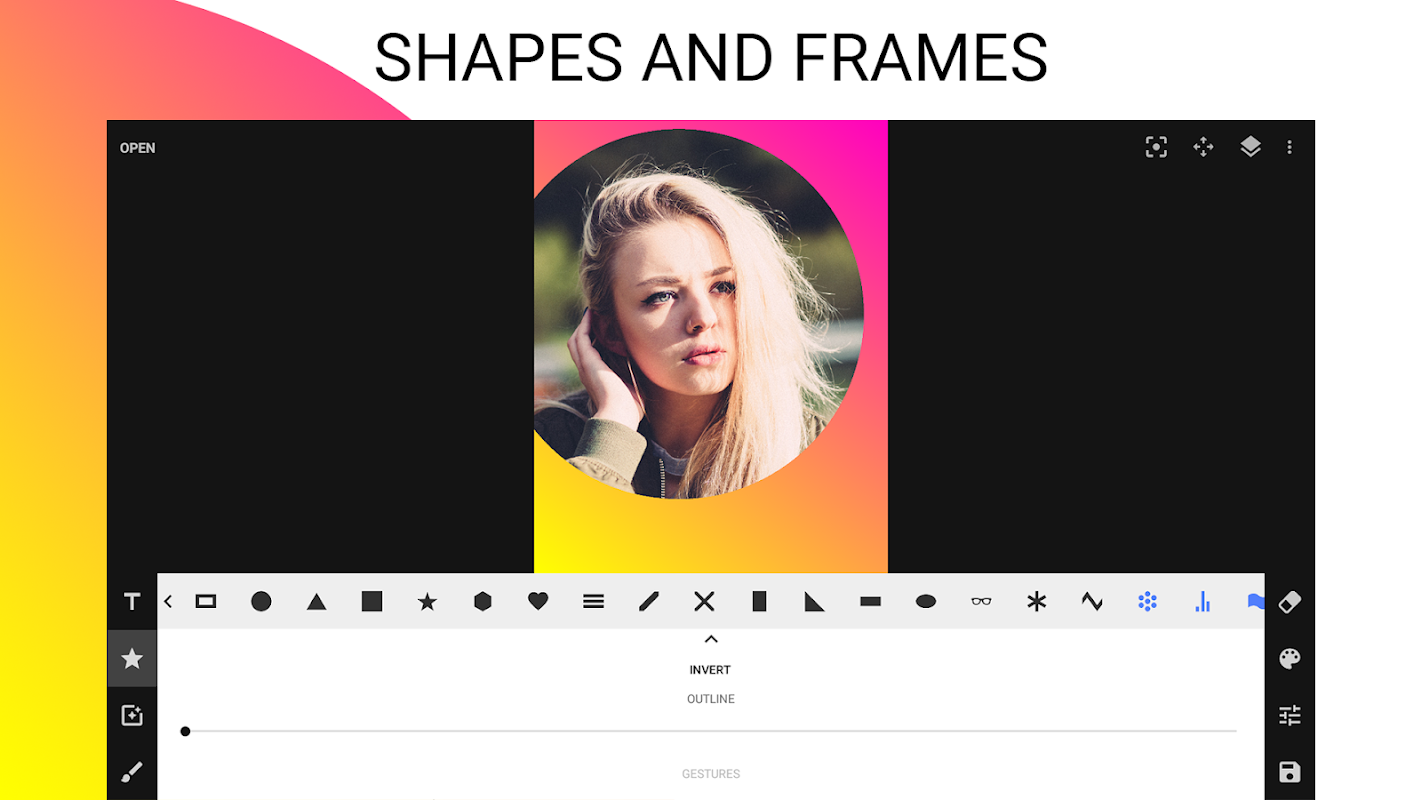
Task: Choose the hollow rectangle frame shape
Action: tap(206, 601)
